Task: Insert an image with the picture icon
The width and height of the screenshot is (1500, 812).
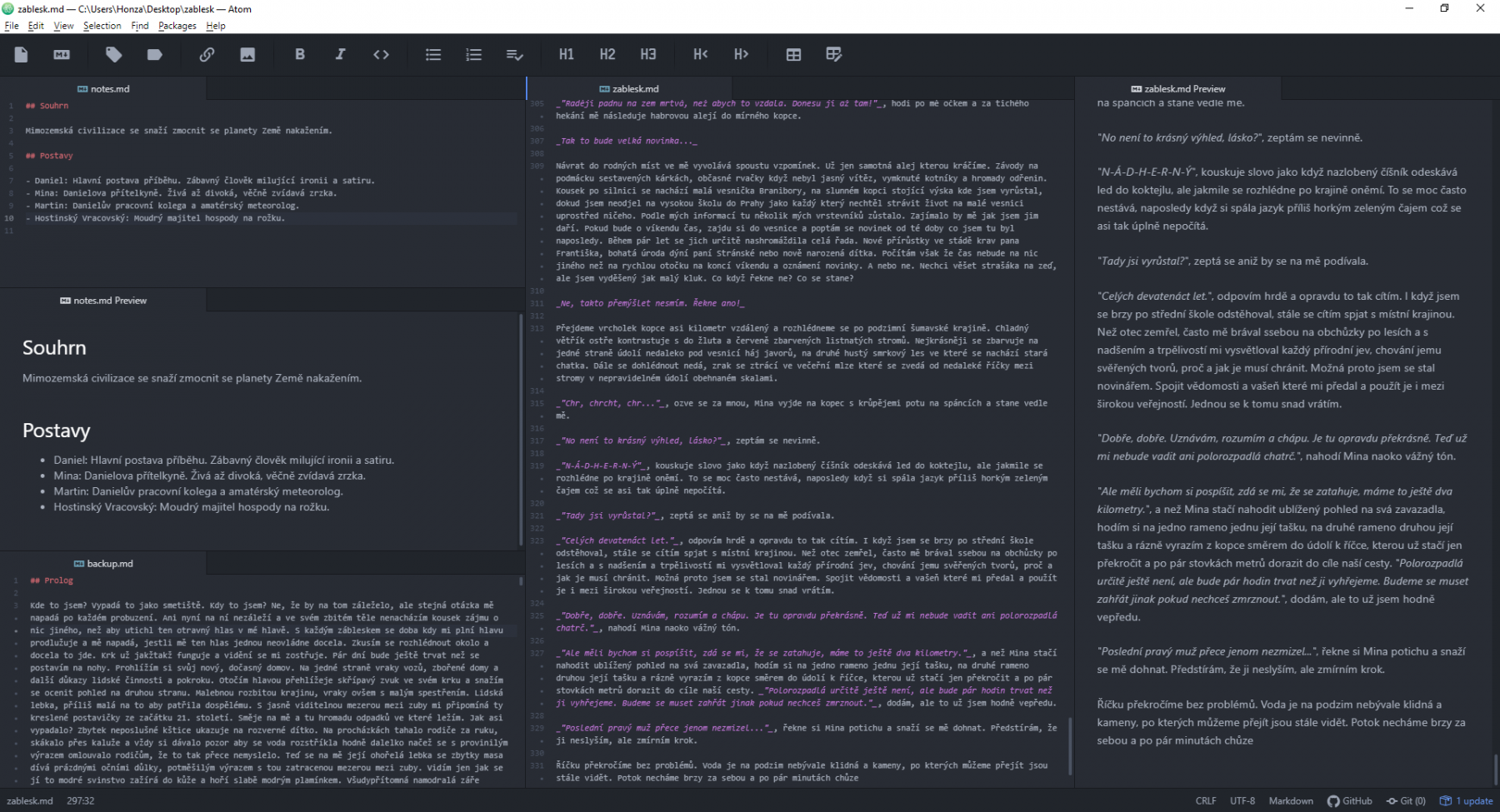Action: coord(247,55)
